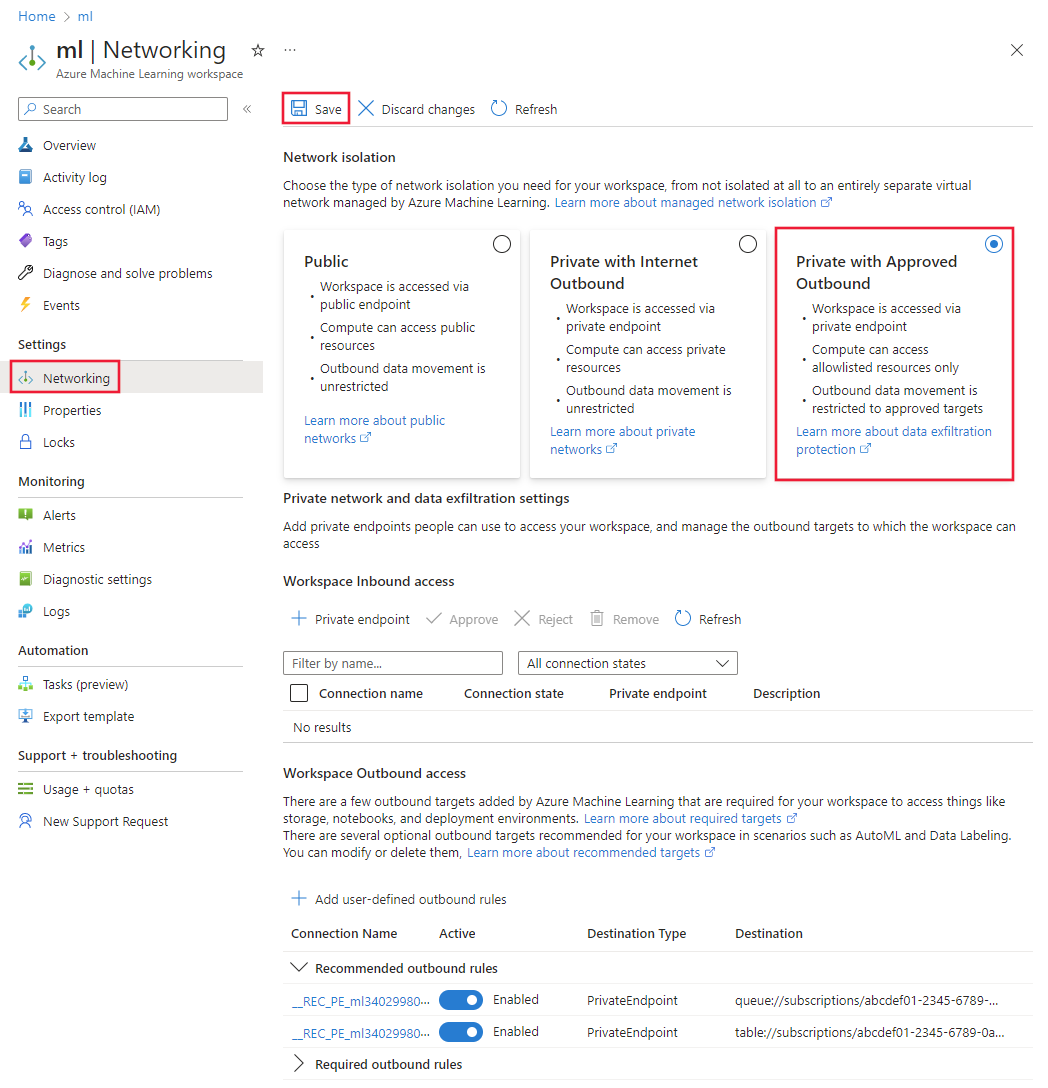This screenshot has height=1088, width=1048.
Task: Click the Export template icon
Action: click(26, 716)
